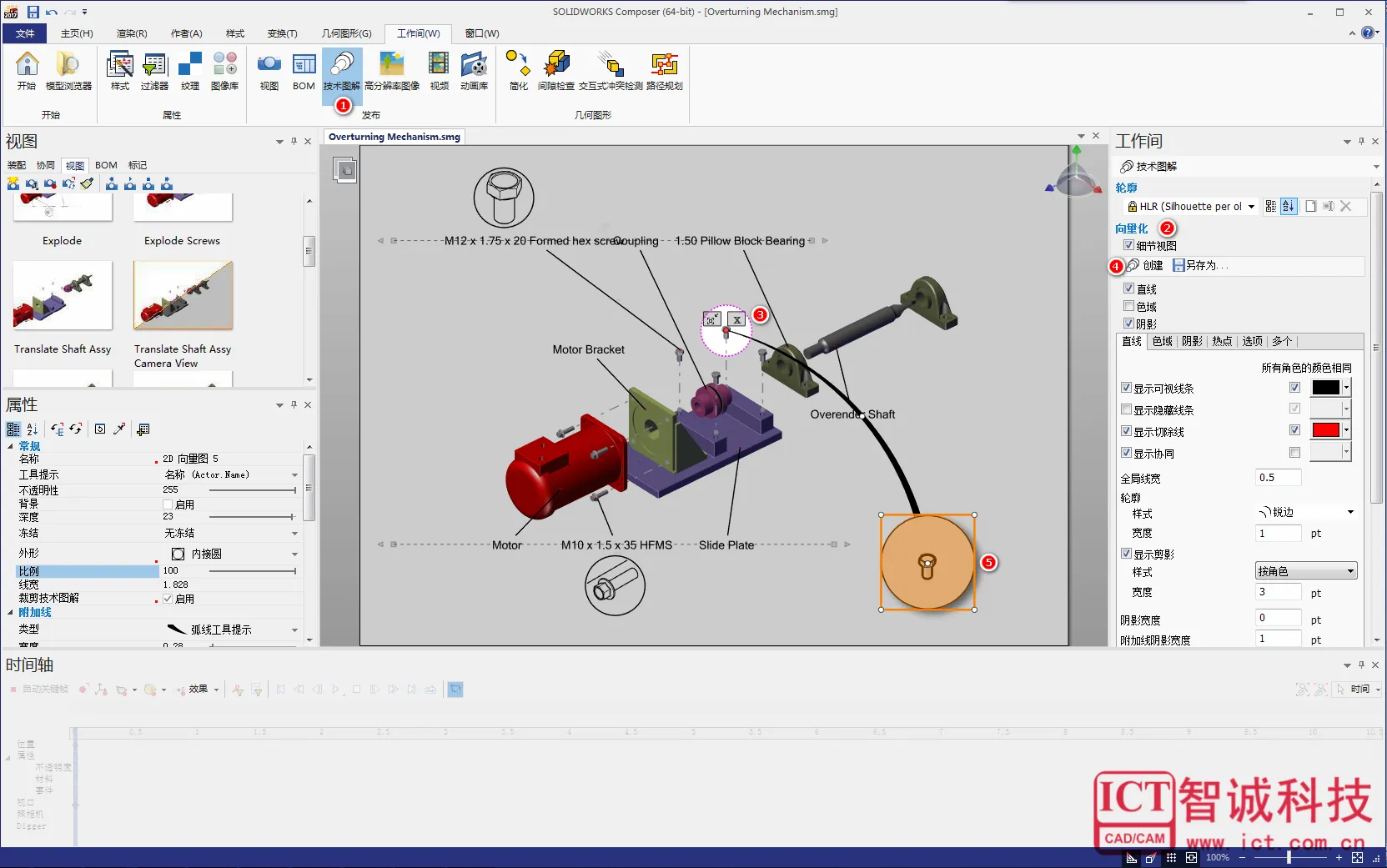1387x868 pixels.
Task: Select Translate Shaft Assy Camera View thumbnail
Action: (183, 296)
